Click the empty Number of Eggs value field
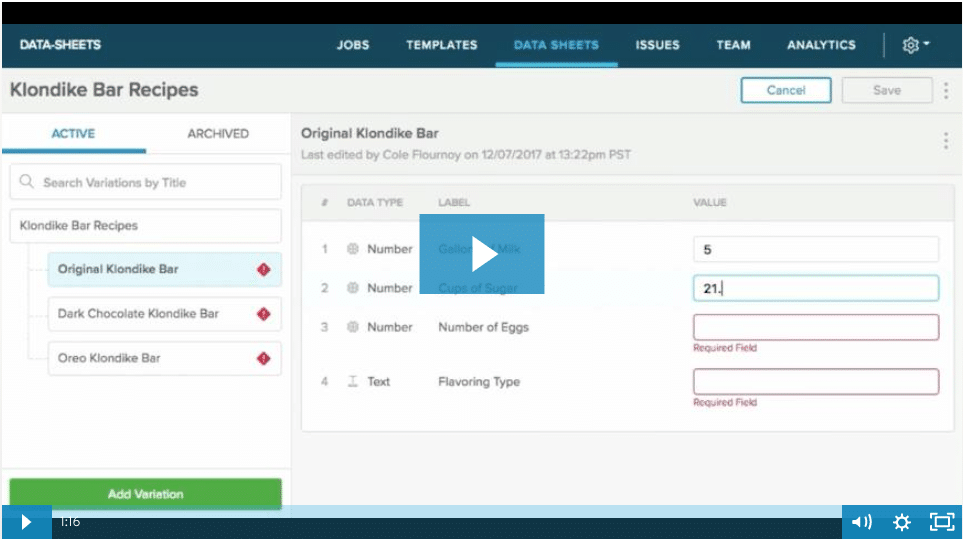 (816, 327)
